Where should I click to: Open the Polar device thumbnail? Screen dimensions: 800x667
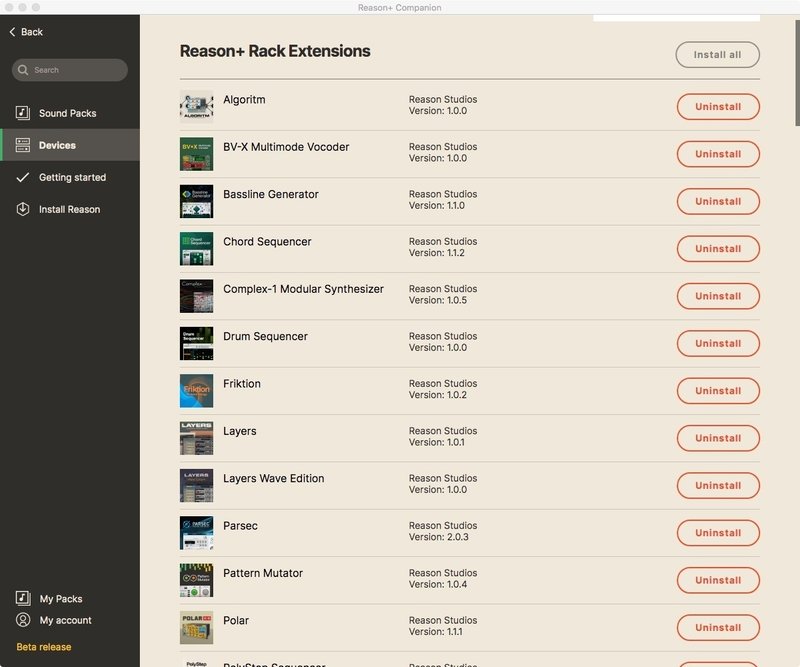click(196, 628)
